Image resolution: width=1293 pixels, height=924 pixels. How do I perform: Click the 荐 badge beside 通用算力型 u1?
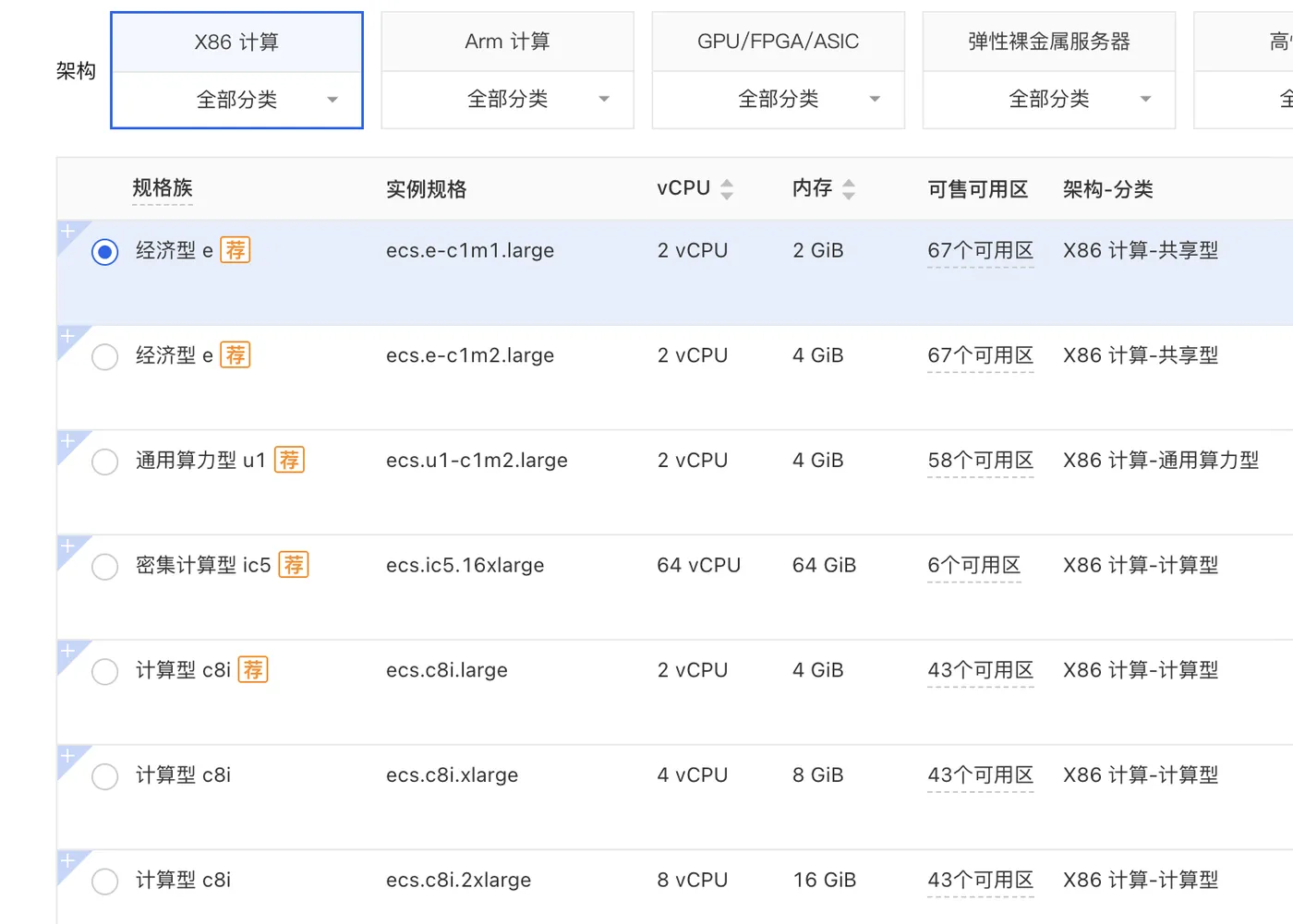[x=289, y=460]
